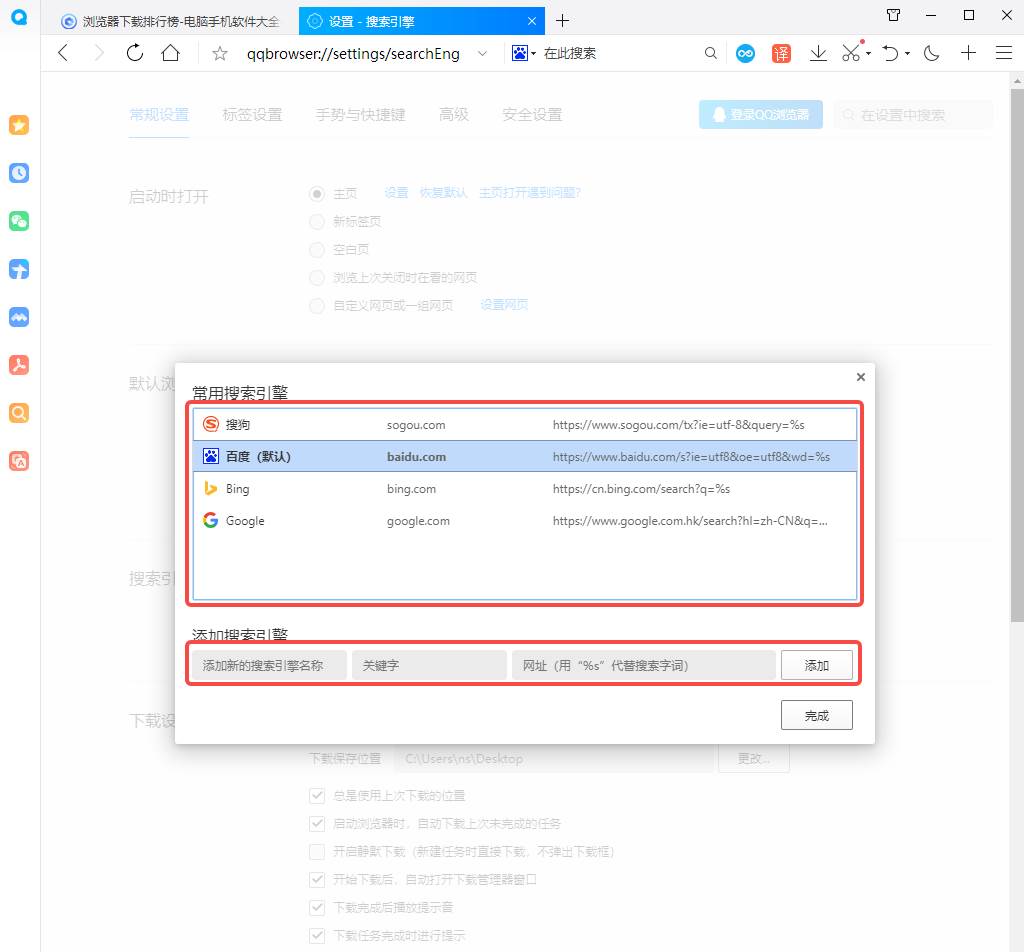The width and height of the screenshot is (1024, 952).
Task: Open the WeChat sidebar icon
Action: coord(19,221)
